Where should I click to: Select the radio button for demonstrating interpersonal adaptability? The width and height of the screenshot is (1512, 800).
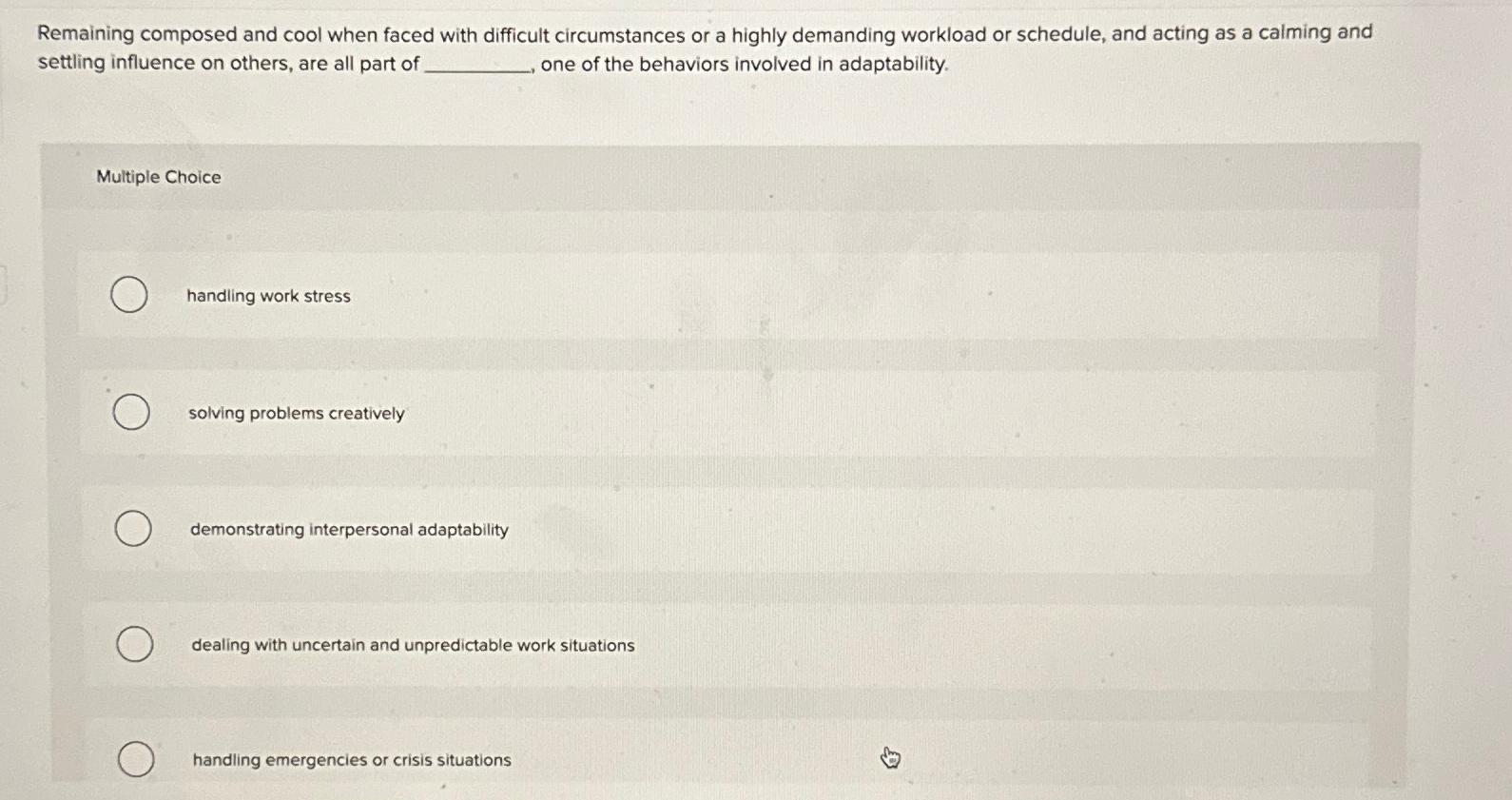(x=131, y=529)
